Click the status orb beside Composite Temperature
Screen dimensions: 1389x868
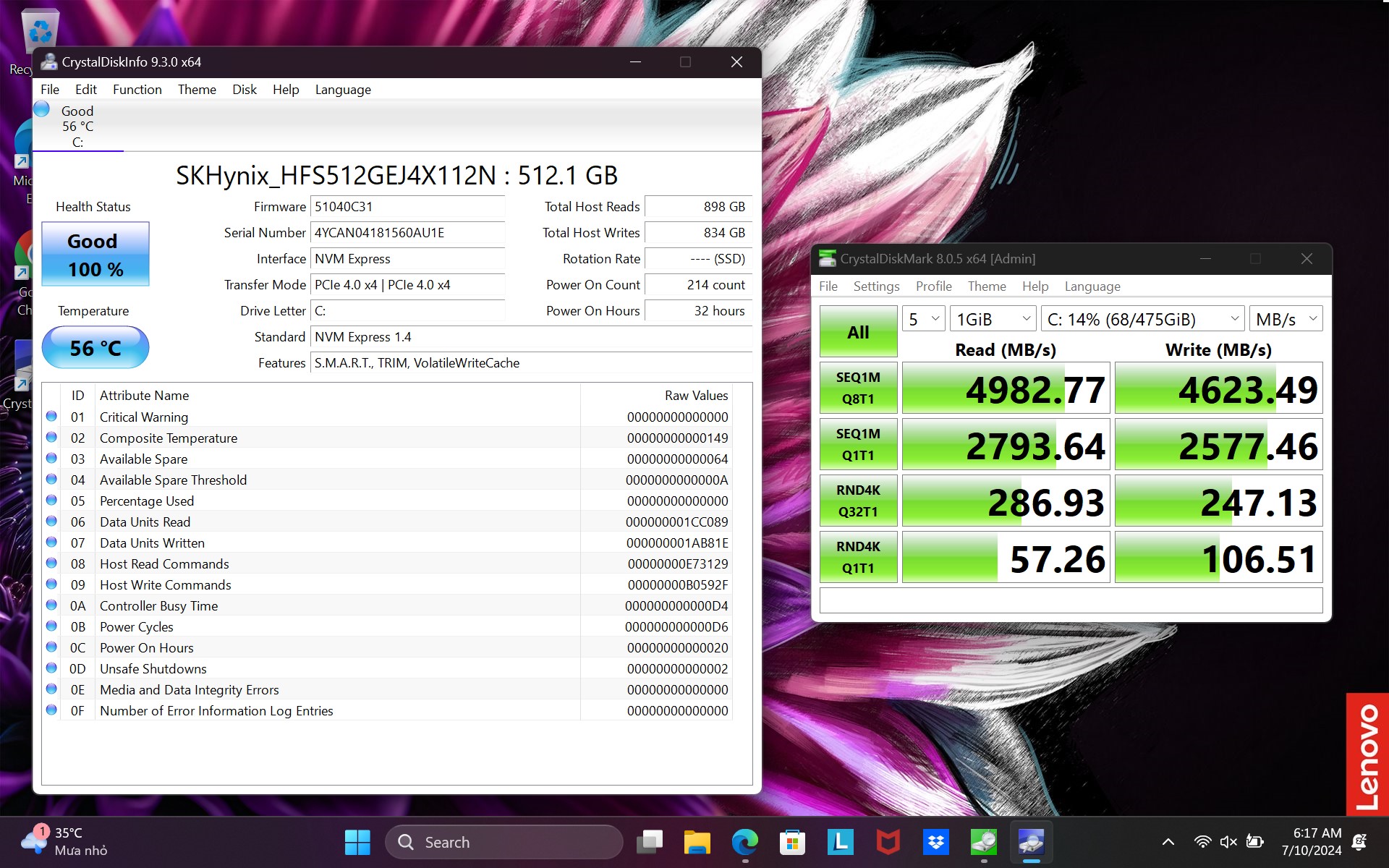click(51, 437)
